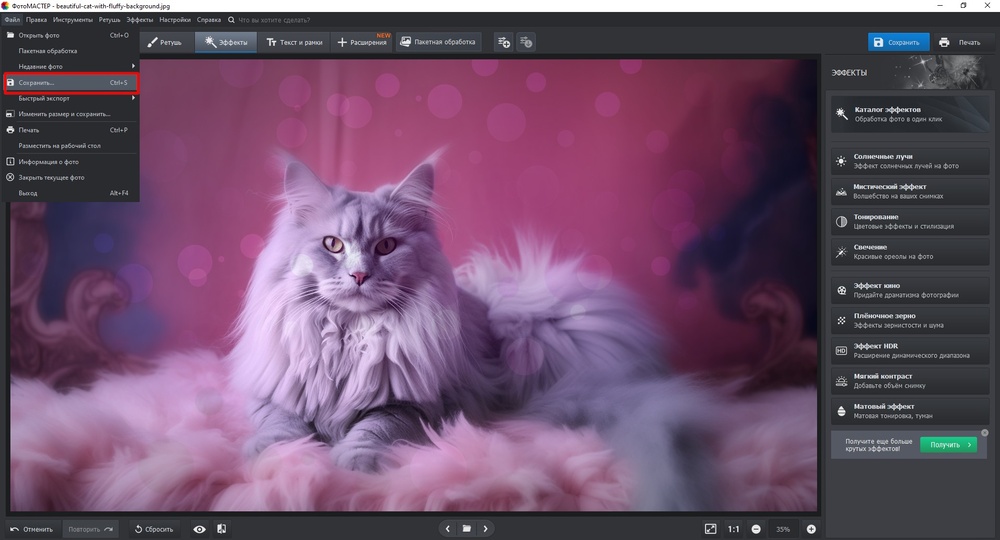Go to next photo using right arrow

pos(486,529)
